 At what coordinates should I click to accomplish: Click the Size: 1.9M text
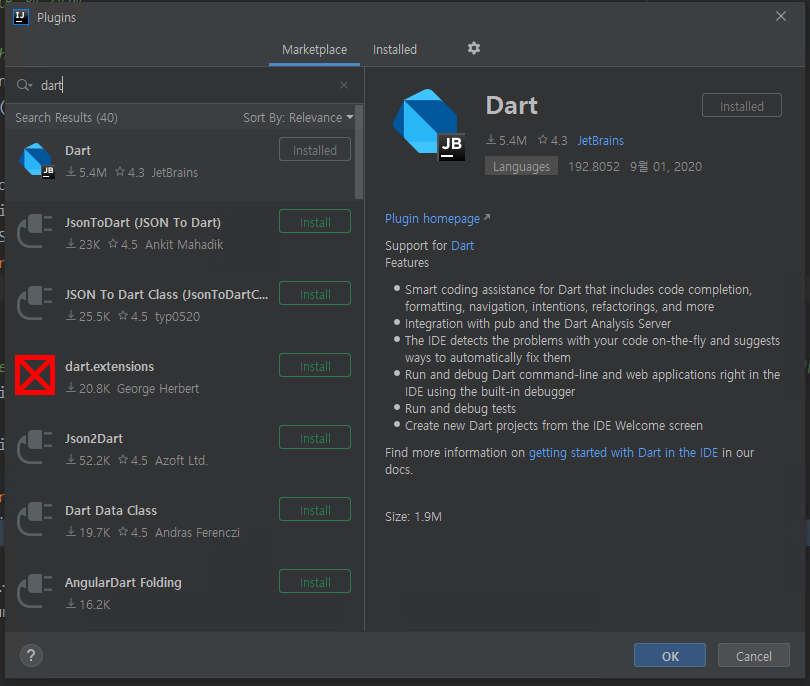point(413,517)
